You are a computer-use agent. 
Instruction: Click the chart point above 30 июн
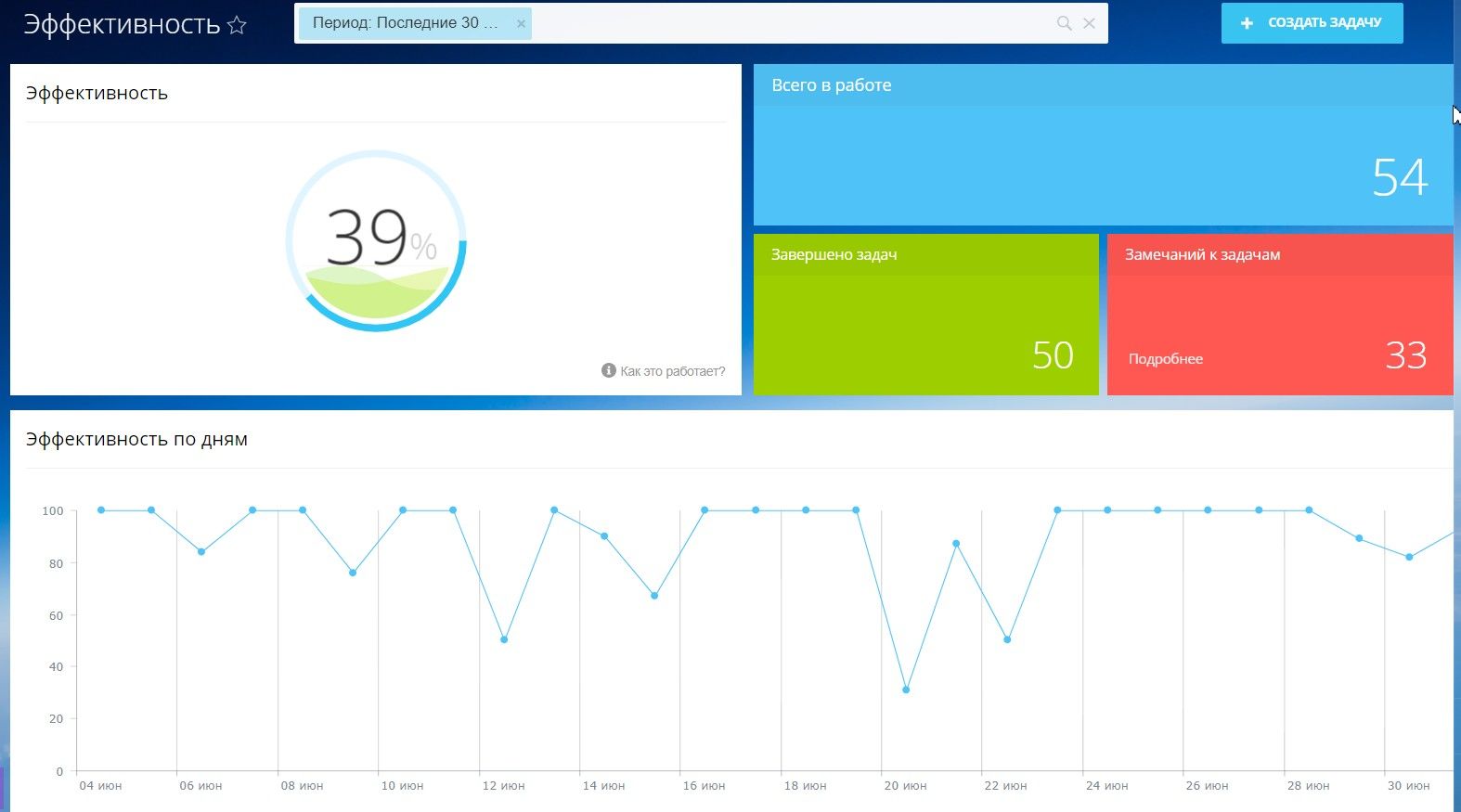pos(1409,557)
